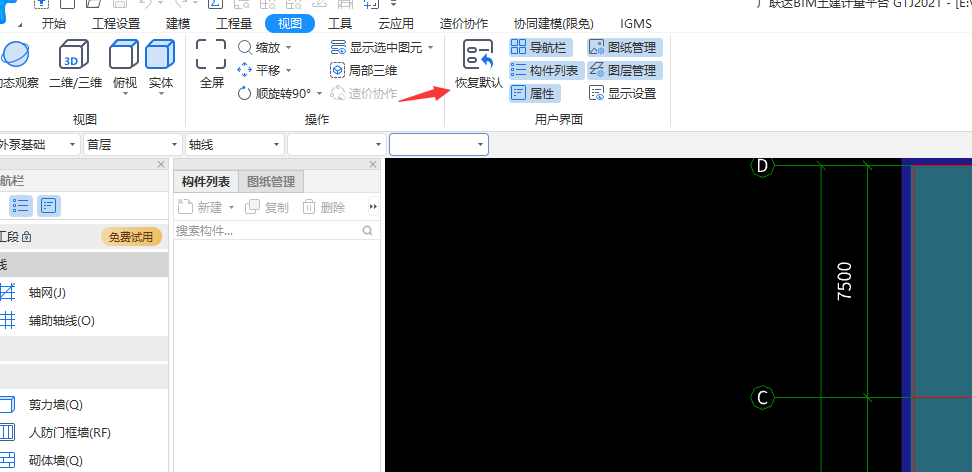The width and height of the screenshot is (972, 472).
Task: Click 恢复默认 restore default layout
Action: [479, 64]
